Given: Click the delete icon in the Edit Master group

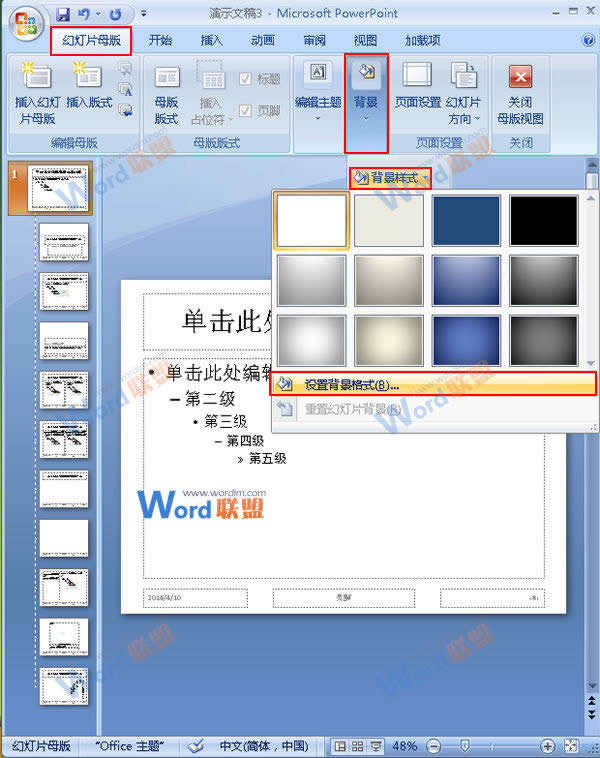Looking at the screenshot, I should click(125, 69).
